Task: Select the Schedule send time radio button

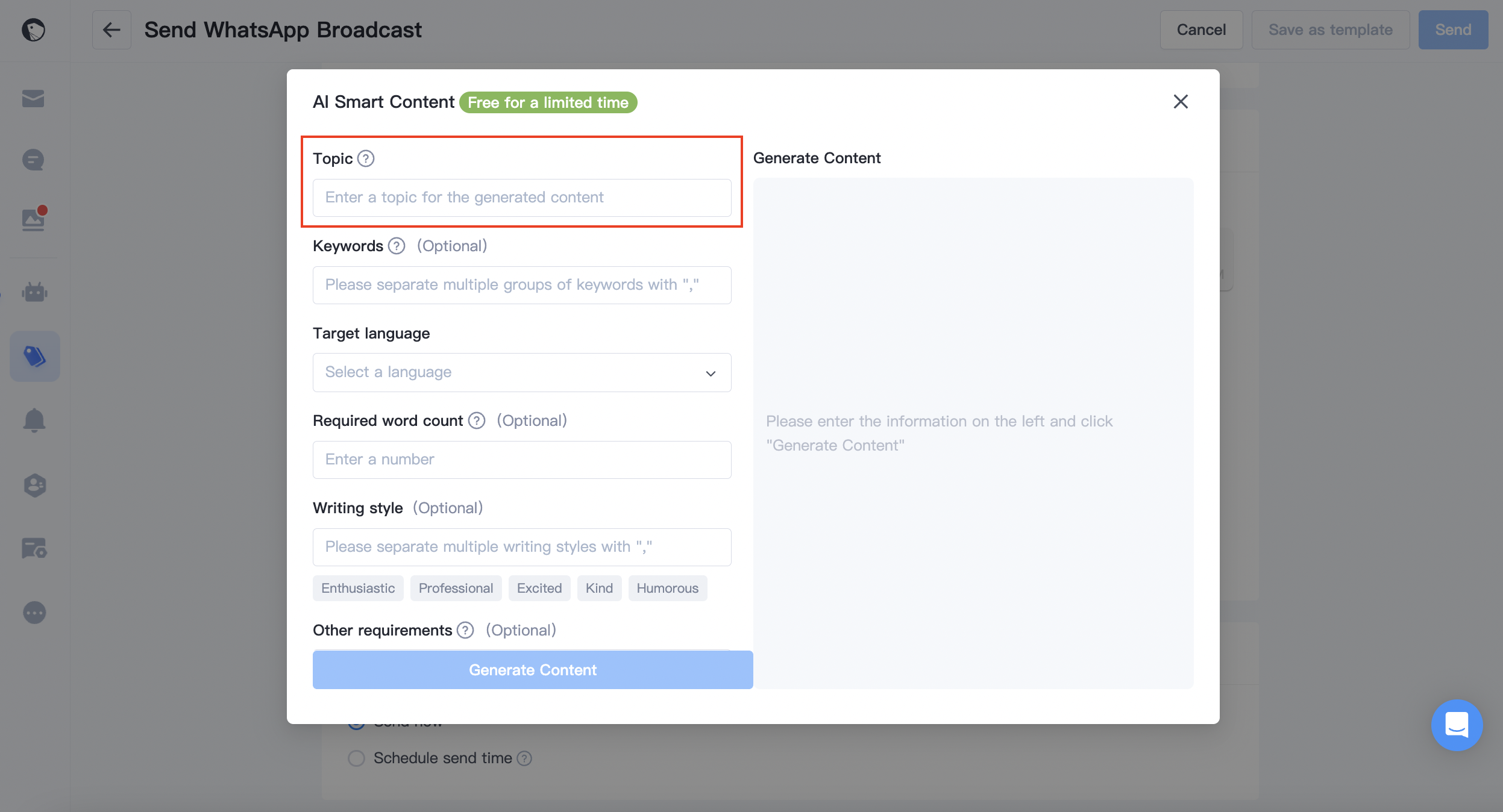Action: 357,758
